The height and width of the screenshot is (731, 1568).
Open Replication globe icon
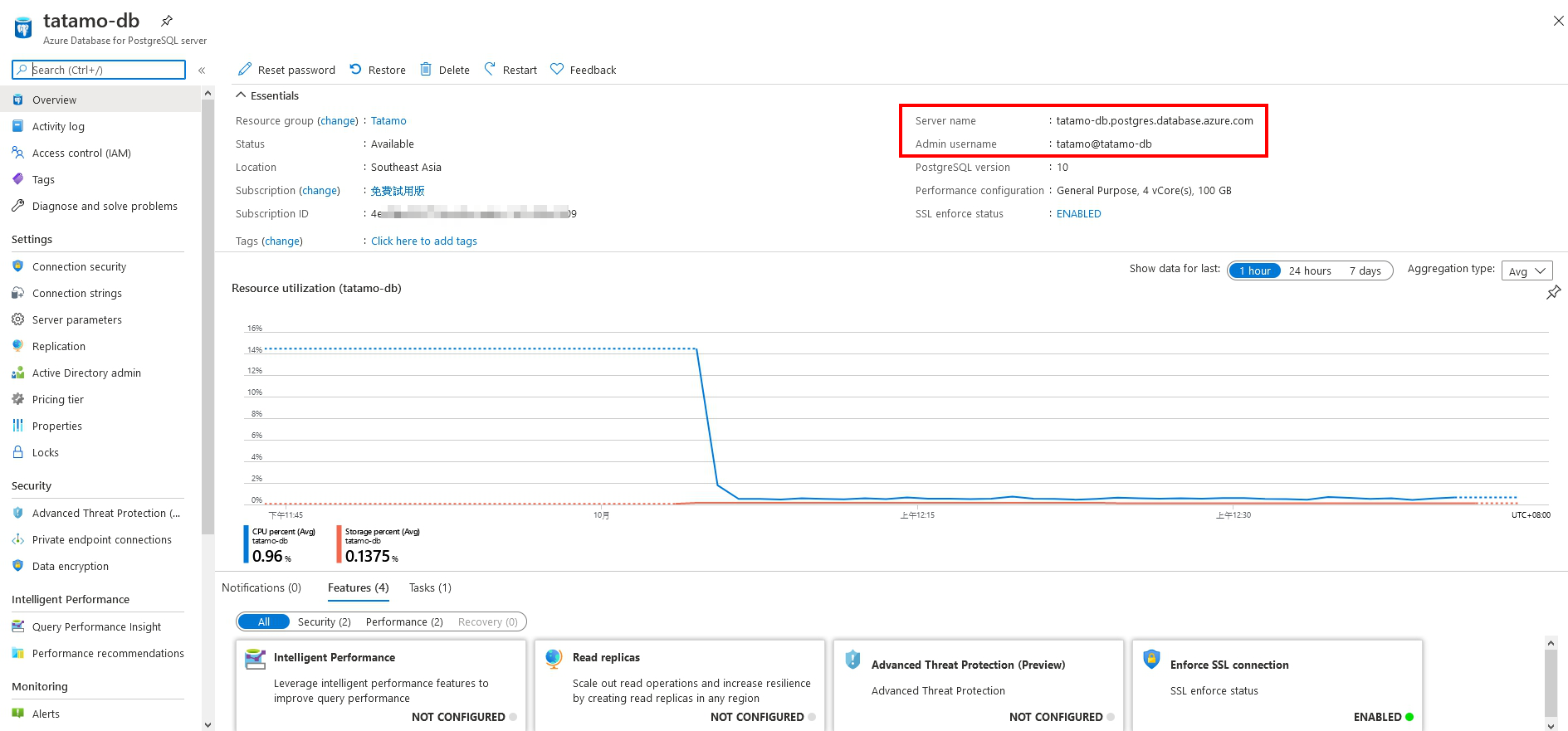point(17,346)
